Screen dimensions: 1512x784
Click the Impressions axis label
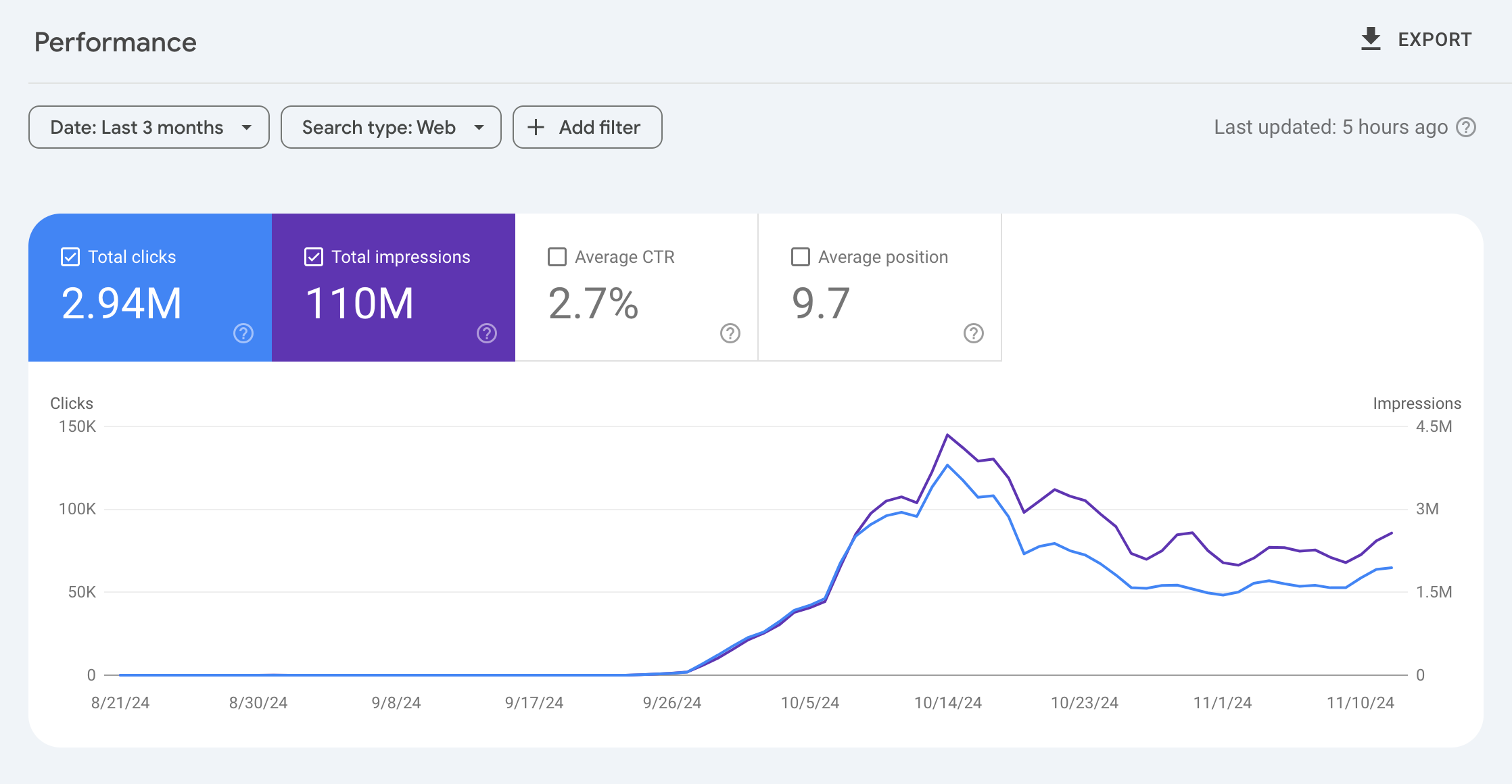1417,403
